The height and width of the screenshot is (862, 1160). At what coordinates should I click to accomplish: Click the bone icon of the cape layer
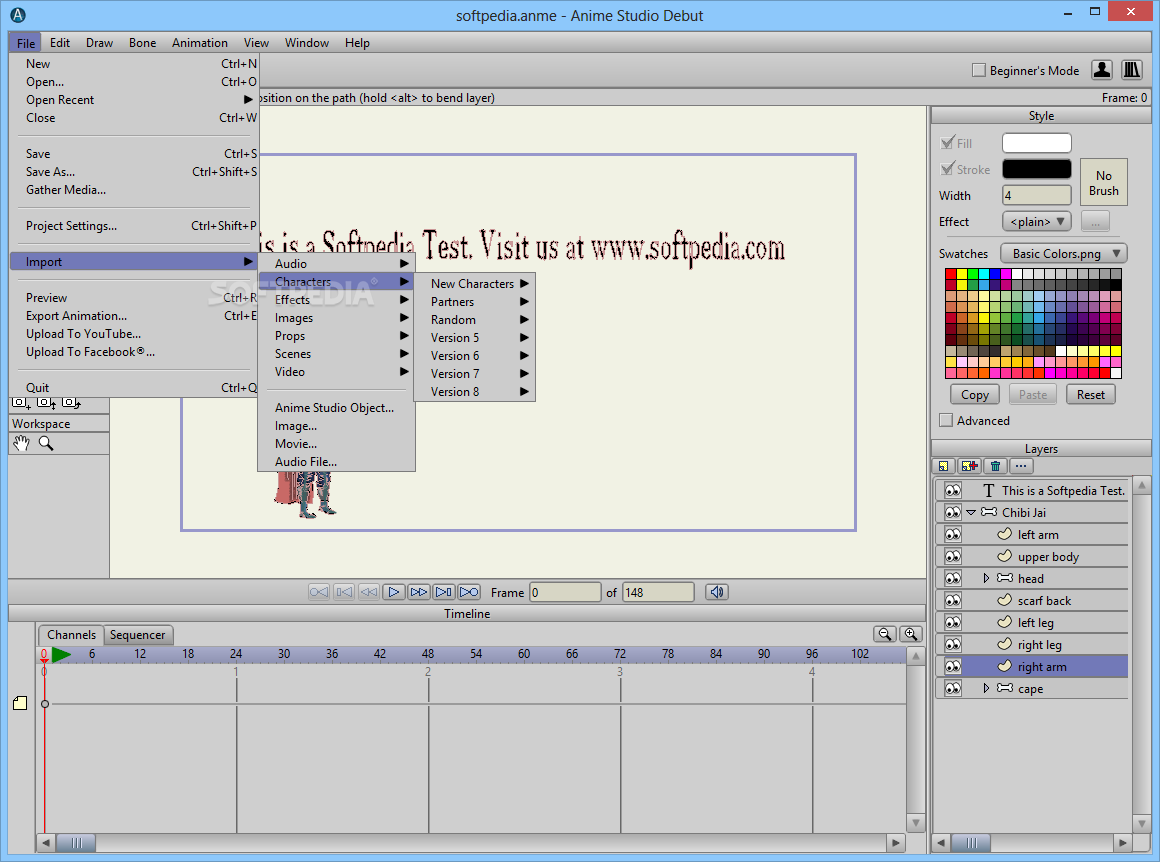[x=1005, y=688]
